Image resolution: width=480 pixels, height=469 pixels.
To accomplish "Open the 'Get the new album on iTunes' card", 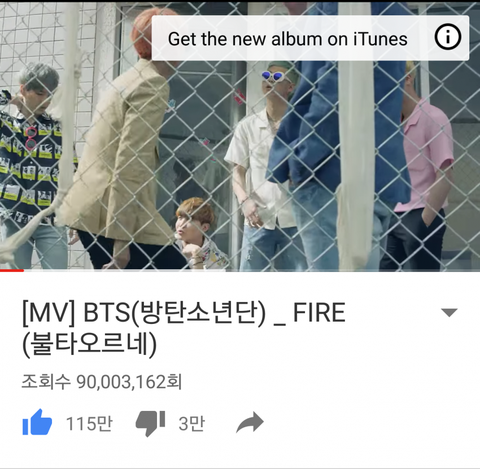I will pyautogui.click(x=310, y=38).
